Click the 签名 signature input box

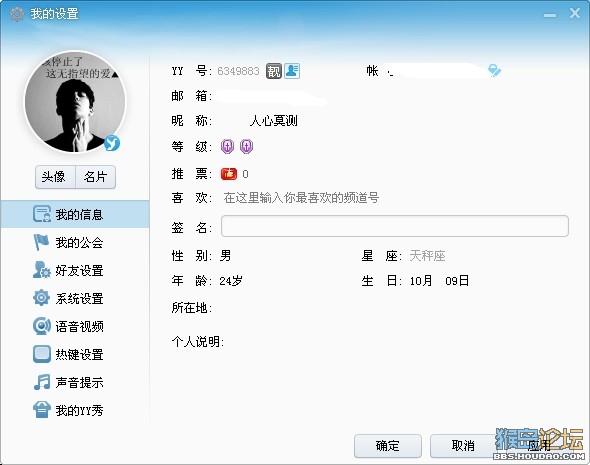click(x=395, y=226)
